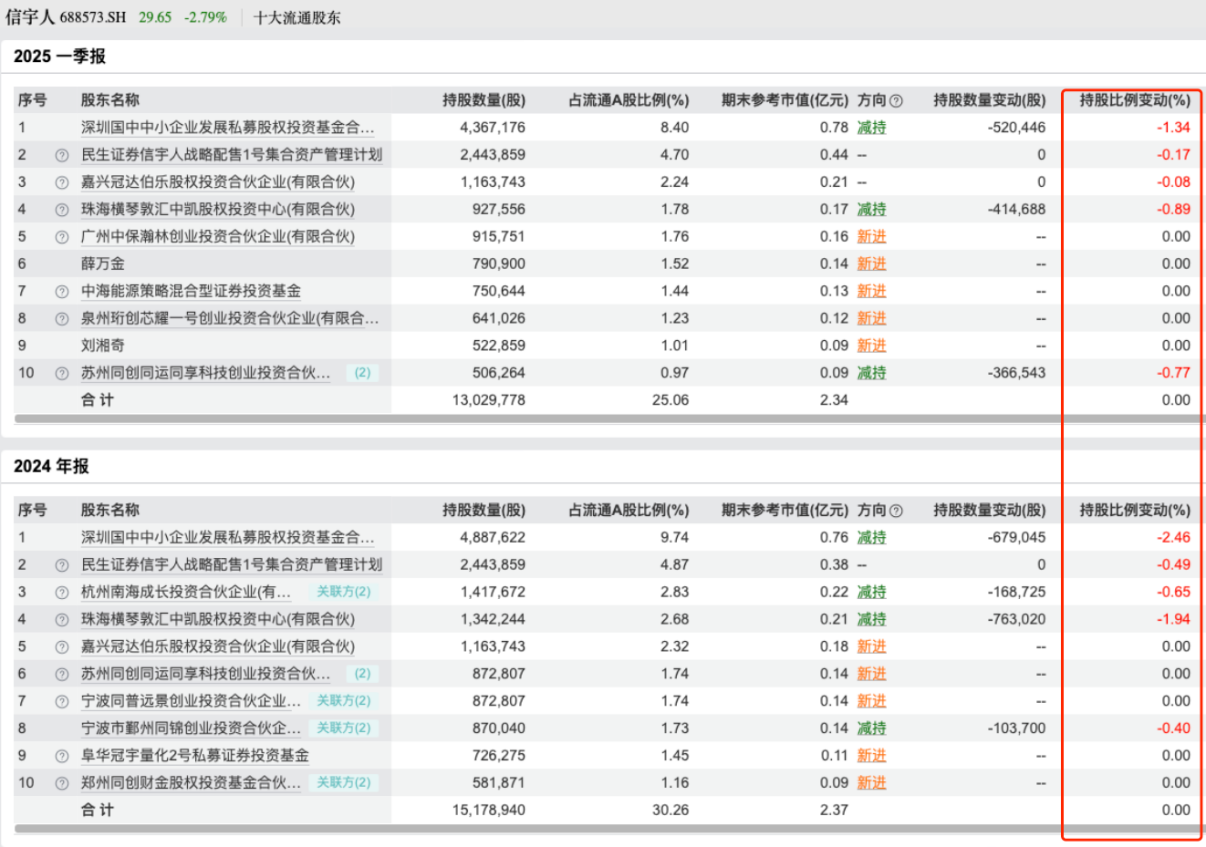
Task: Click the info icon beside 嘉兴冠达伯乐 in 2024 年报
Action: click(62, 647)
